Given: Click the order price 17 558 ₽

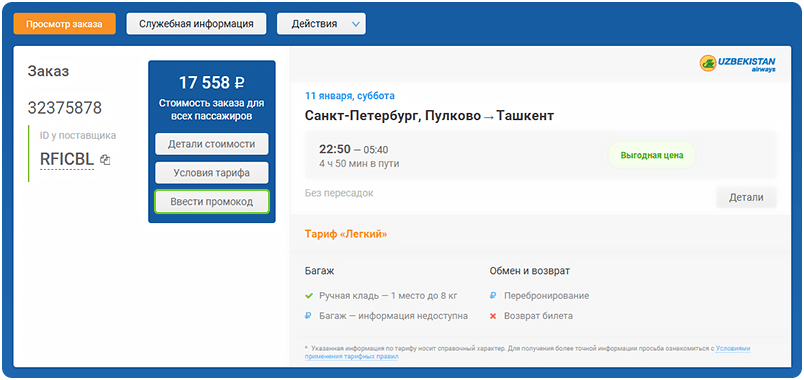Looking at the screenshot, I should 212,82.
